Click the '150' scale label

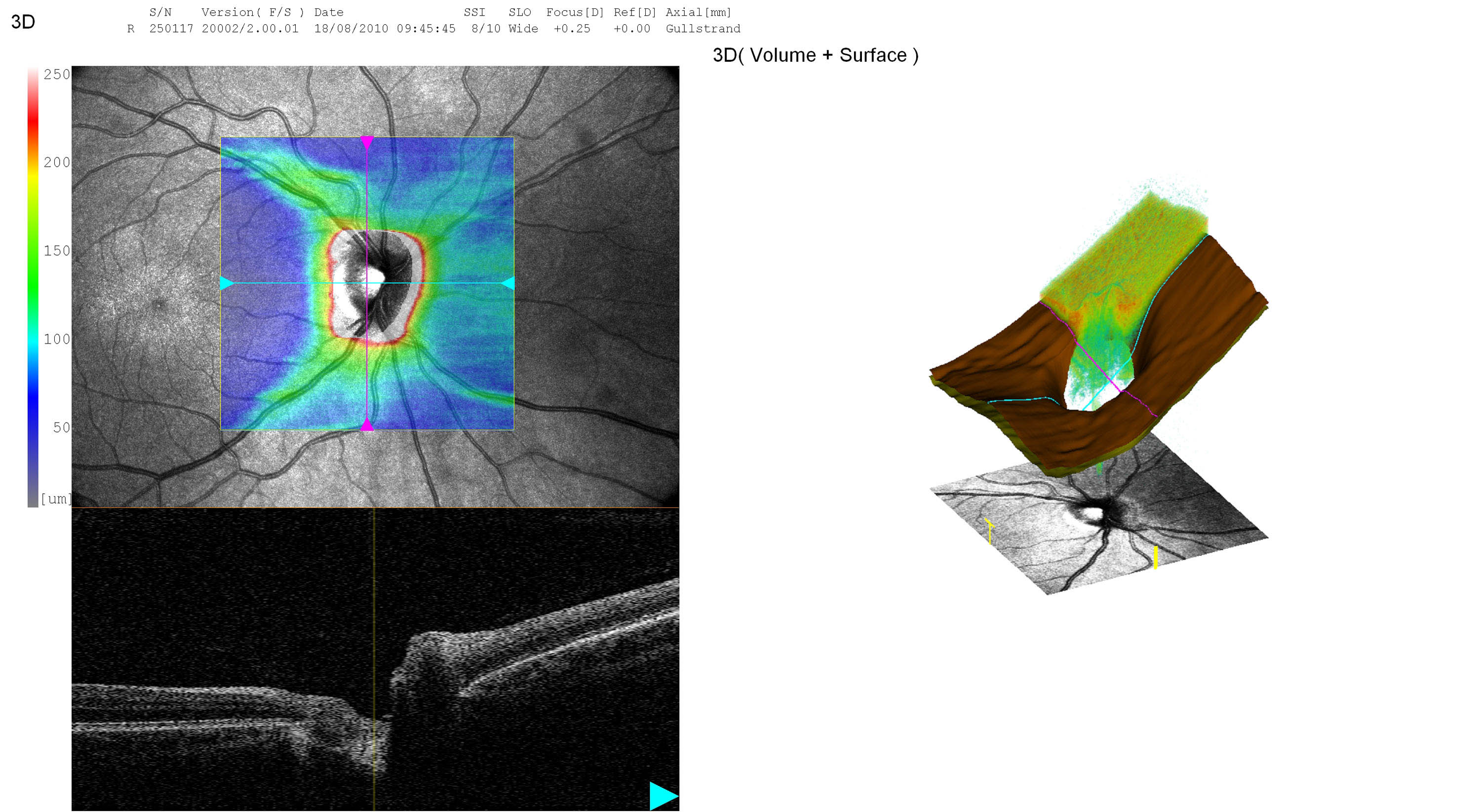click(57, 251)
